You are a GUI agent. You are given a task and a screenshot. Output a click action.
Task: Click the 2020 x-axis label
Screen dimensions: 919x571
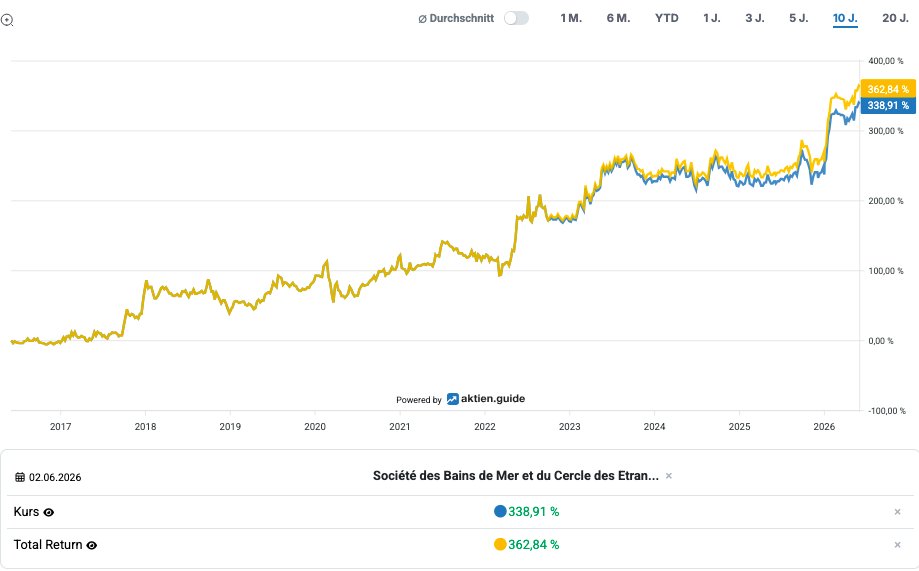[315, 427]
